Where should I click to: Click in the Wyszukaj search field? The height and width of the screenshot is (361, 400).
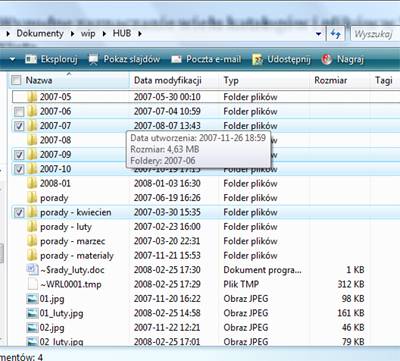point(375,34)
